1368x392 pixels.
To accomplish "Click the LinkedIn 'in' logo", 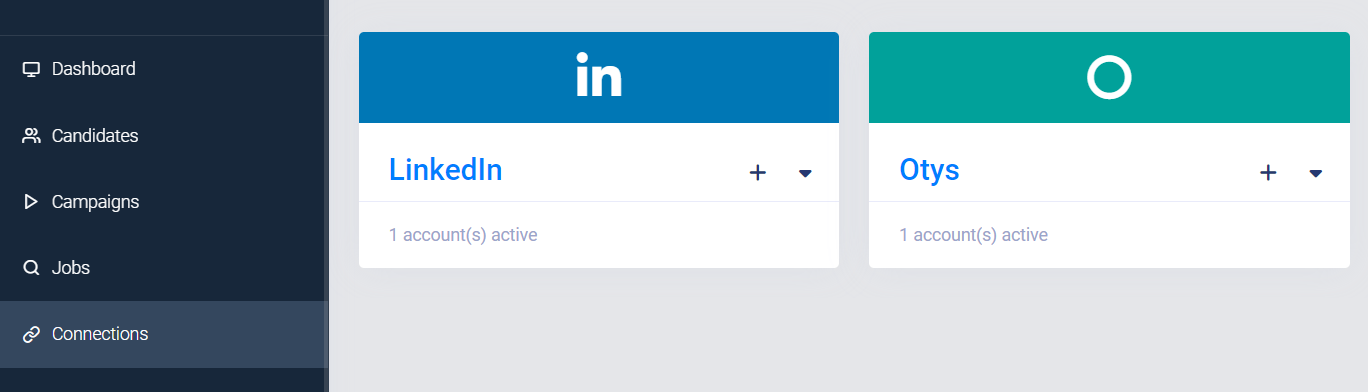I will [x=599, y=77].
